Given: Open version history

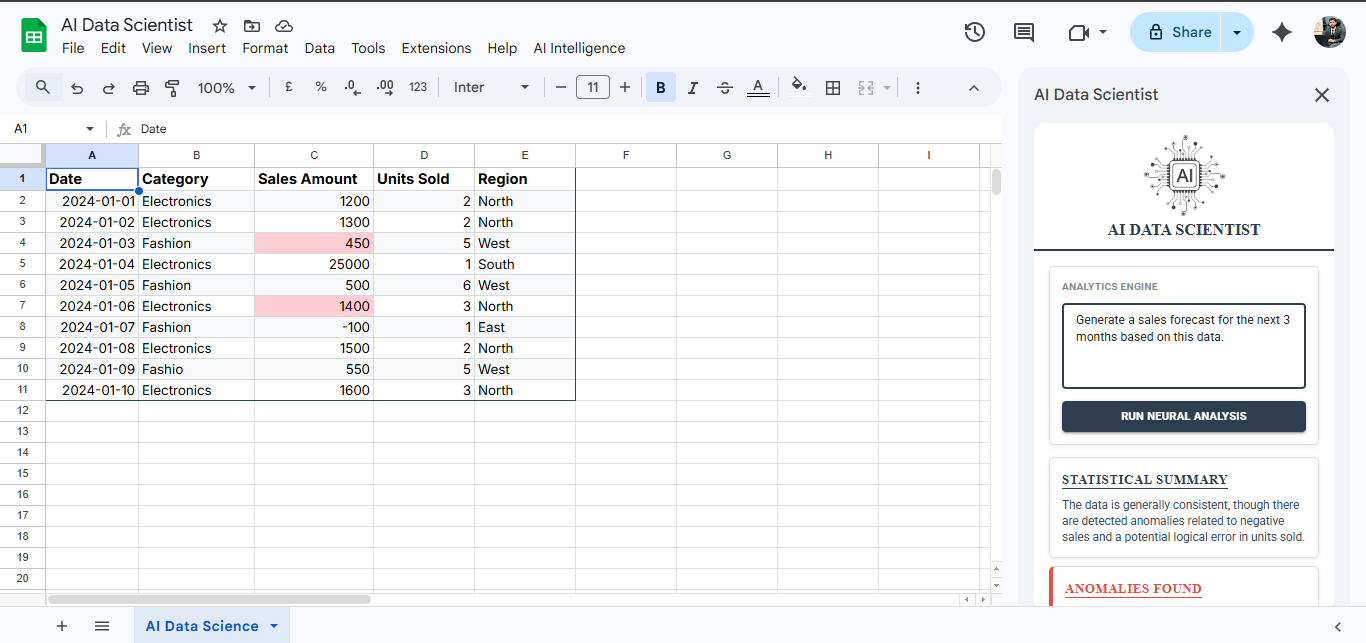Looking at the screenshot, I should [974, 32].
